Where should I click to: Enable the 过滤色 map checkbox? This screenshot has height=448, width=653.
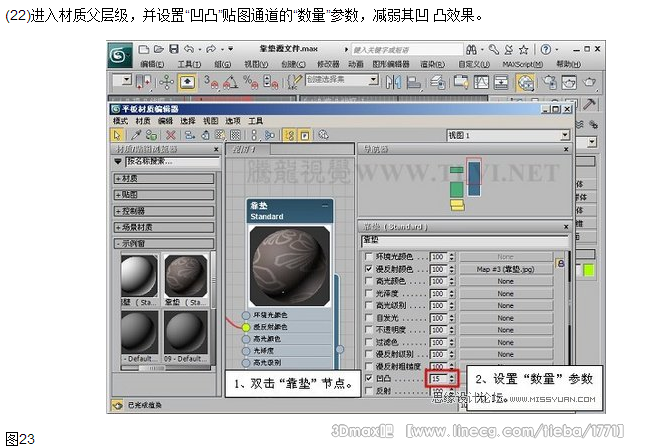[x=368, y=342]
